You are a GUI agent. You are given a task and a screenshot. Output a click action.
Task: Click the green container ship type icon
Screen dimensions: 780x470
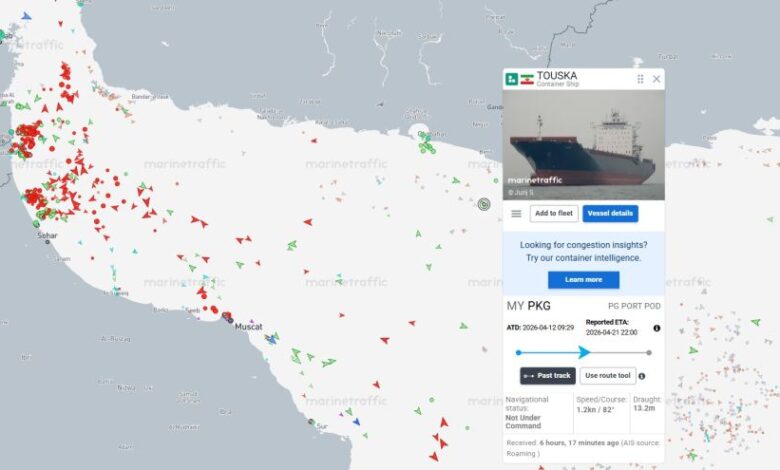511,79
